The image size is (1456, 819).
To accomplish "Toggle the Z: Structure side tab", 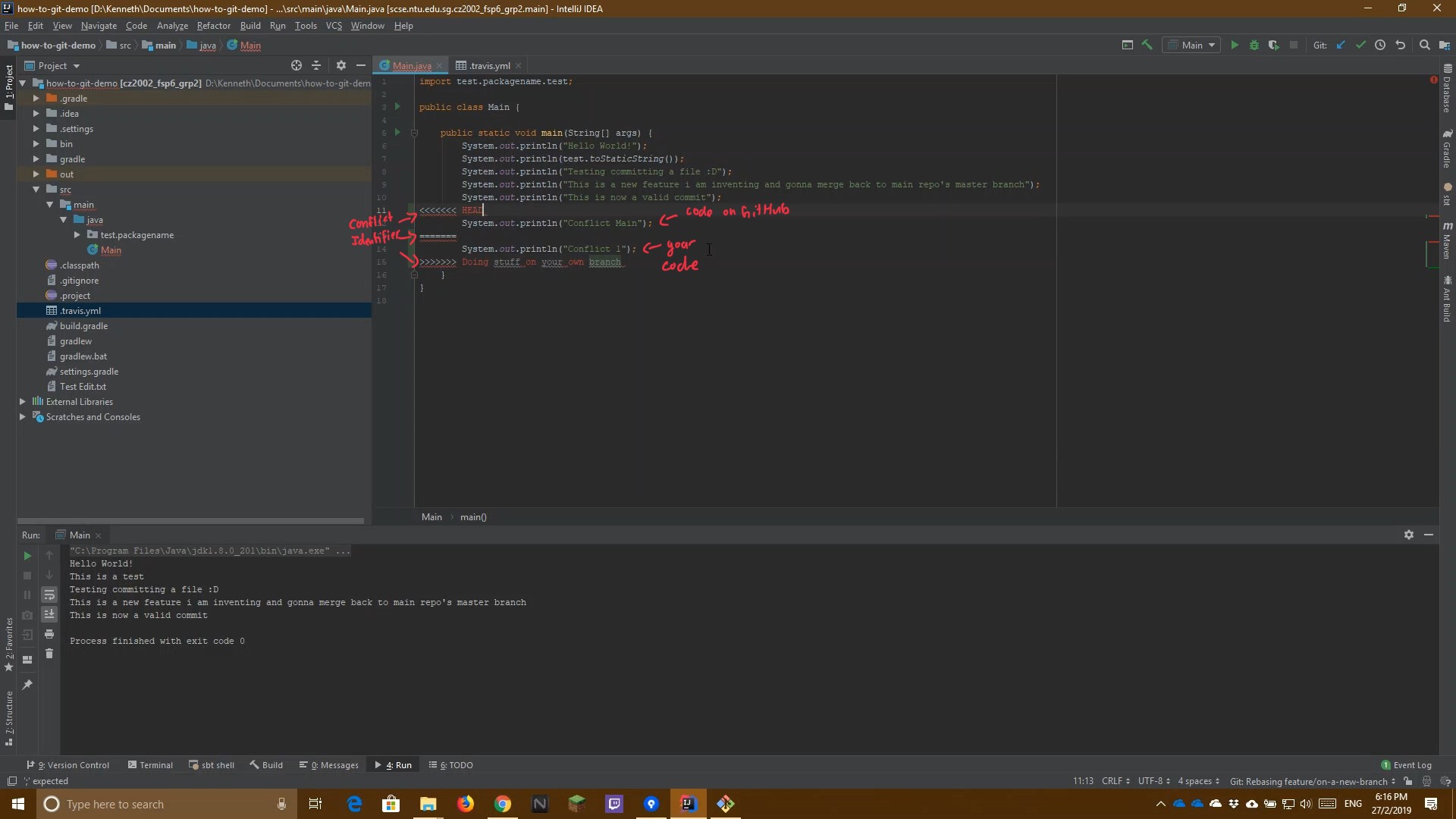I will [9, 718].
